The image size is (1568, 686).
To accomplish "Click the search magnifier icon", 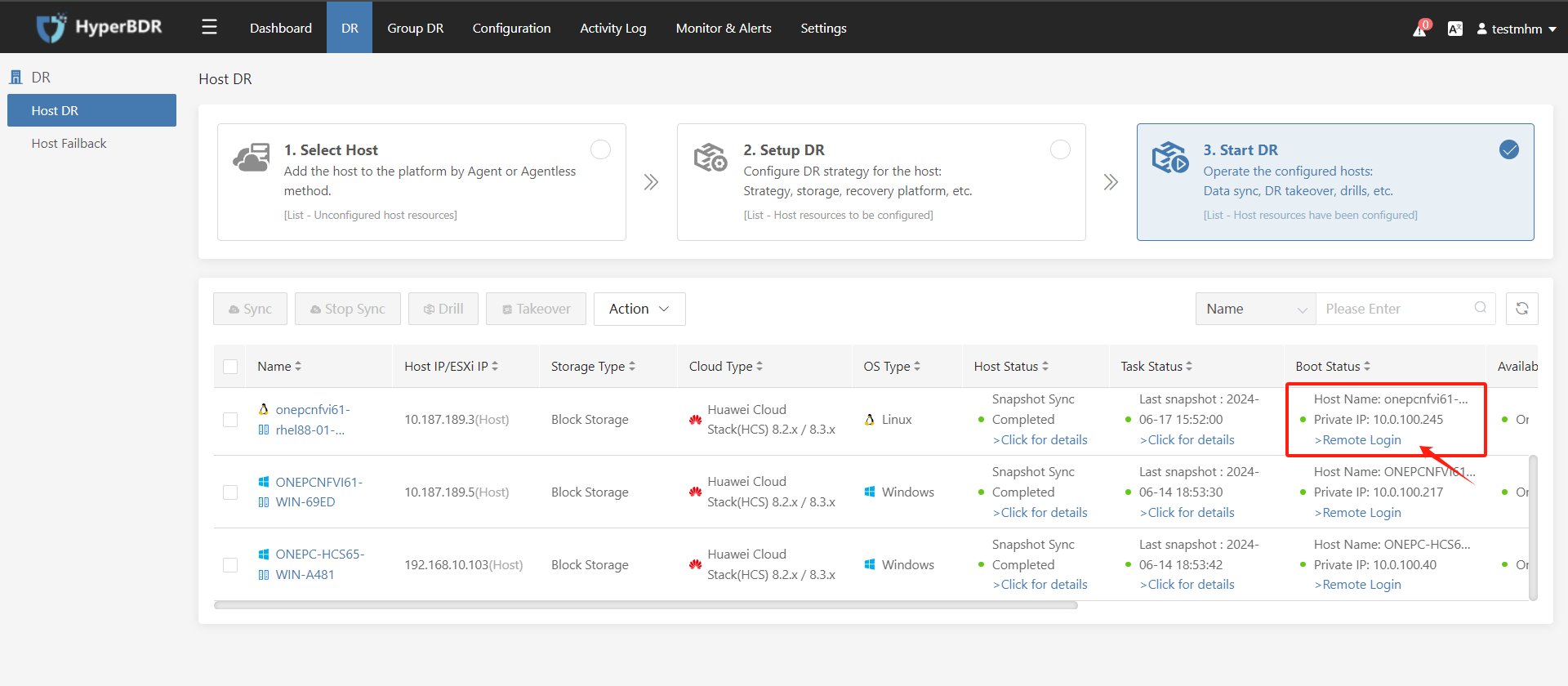I will click(x=1480, y=308).
